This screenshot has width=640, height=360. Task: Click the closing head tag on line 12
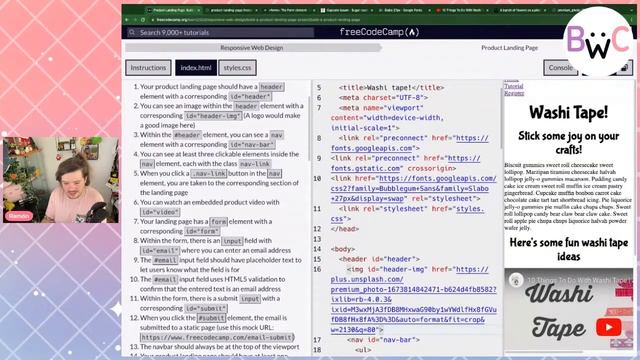(345, 229)
